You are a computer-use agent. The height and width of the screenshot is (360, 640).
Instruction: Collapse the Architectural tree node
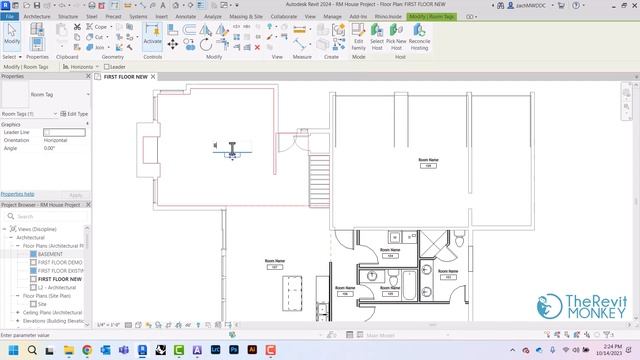(x=11, y=237)
